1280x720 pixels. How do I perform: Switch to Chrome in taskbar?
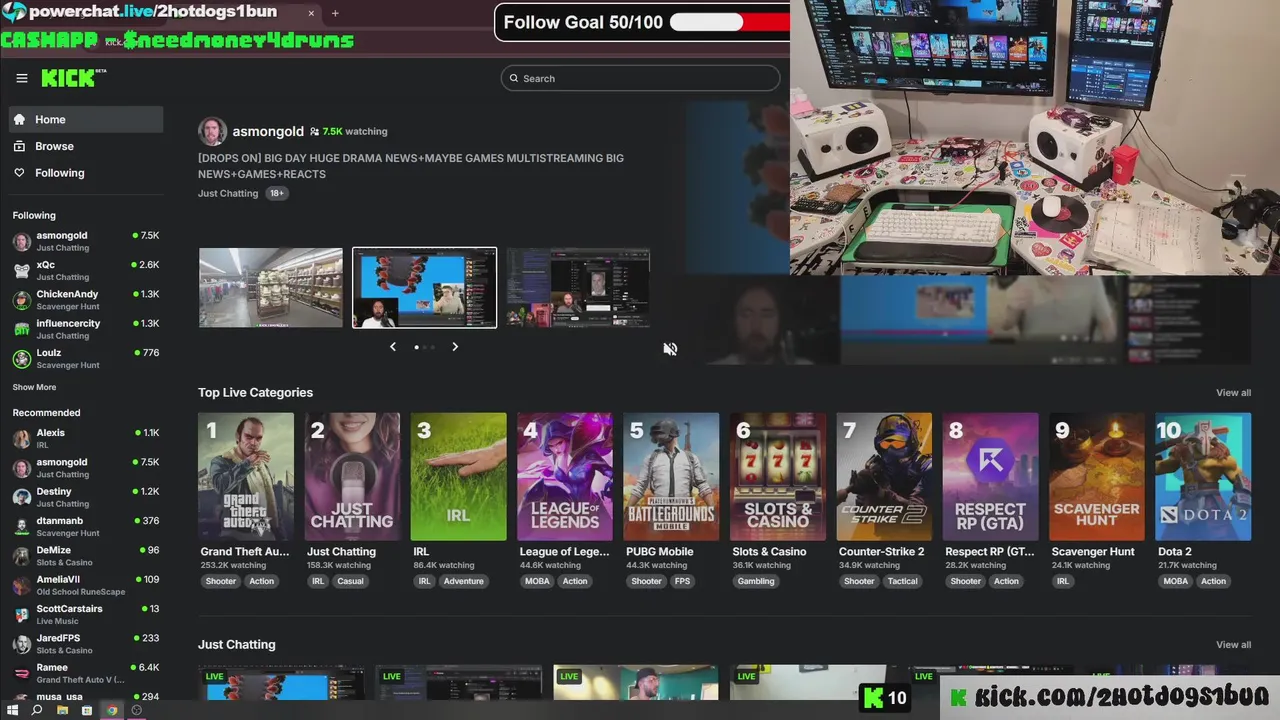pyautogui.click(x=112, y=710)
